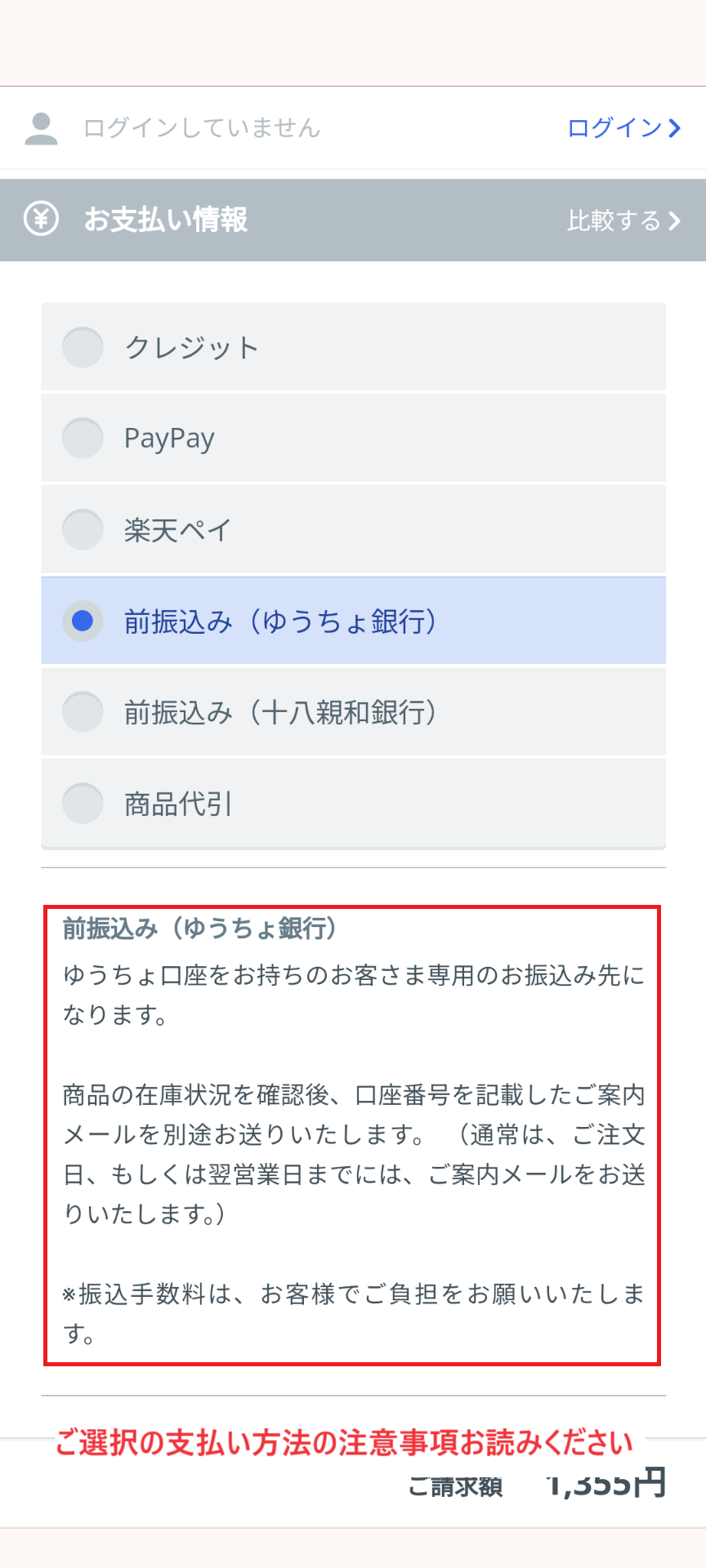Click the chevron beside 比較する
Screen dimensions: 706x1568
point(674,220)
